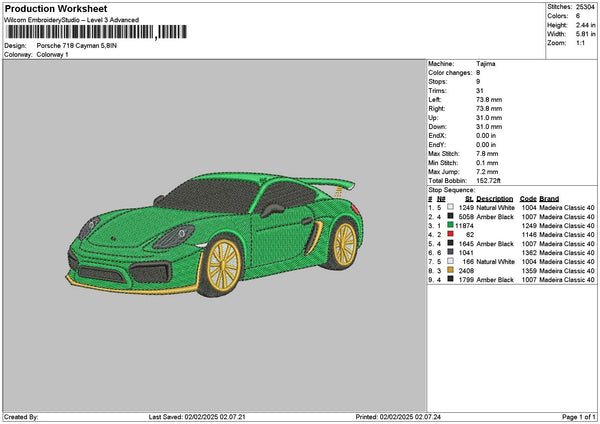Click the 'Code' column header
The image size is (600, 424).
pyautogui.click(x=528, y=199)
